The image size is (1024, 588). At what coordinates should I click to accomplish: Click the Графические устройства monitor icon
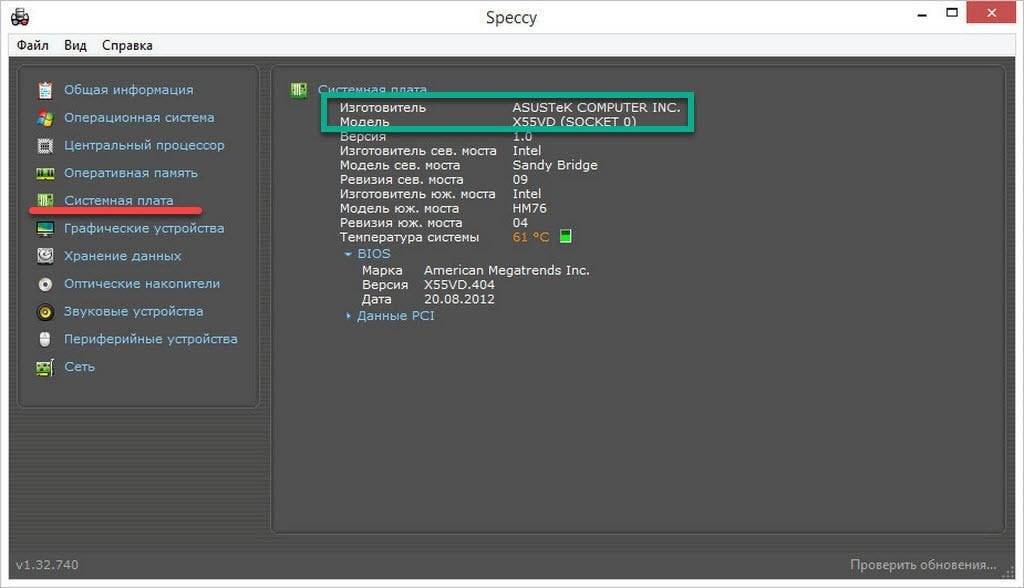[x=45, y=229]
